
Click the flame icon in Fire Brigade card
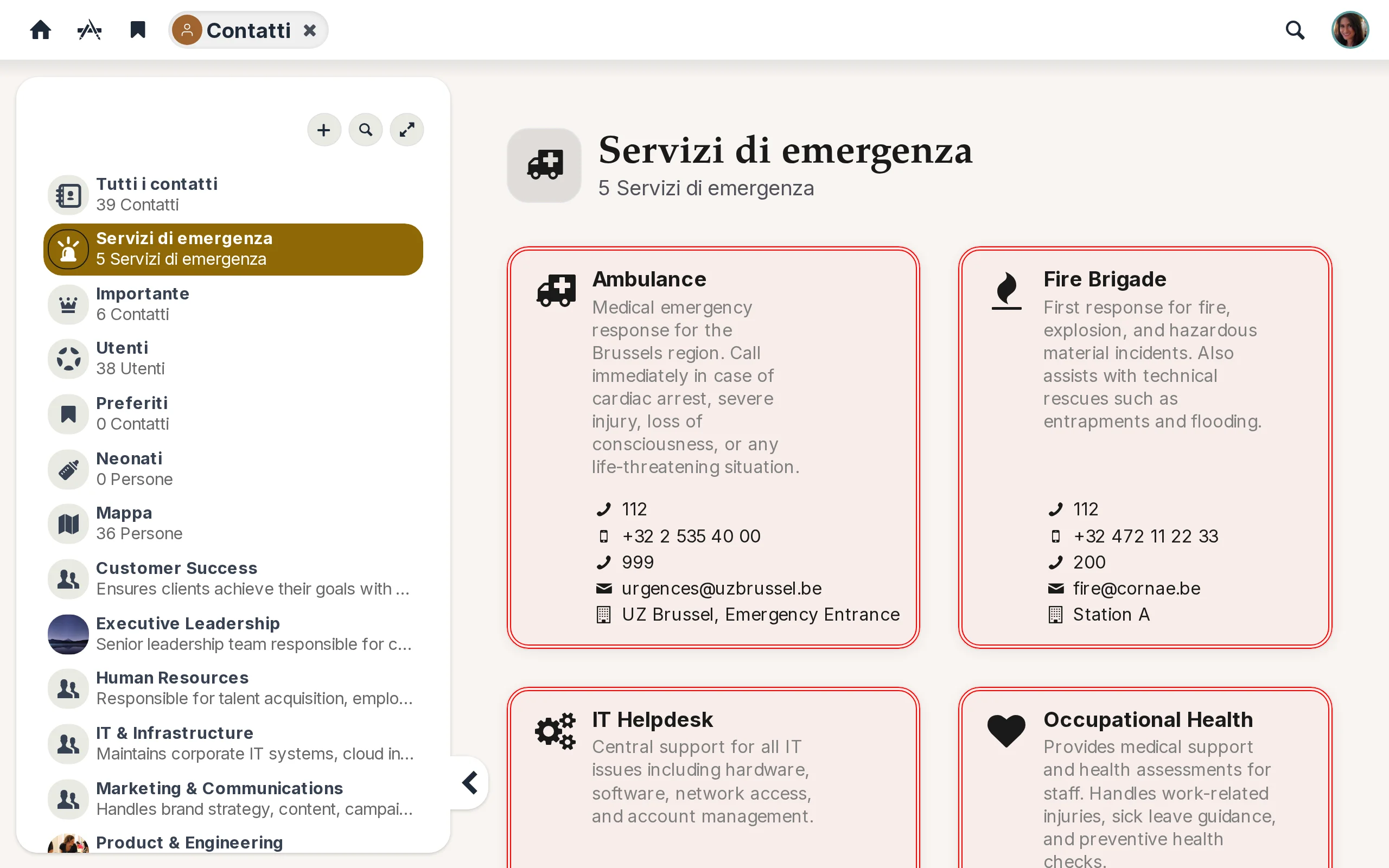tap(1006, 290)
